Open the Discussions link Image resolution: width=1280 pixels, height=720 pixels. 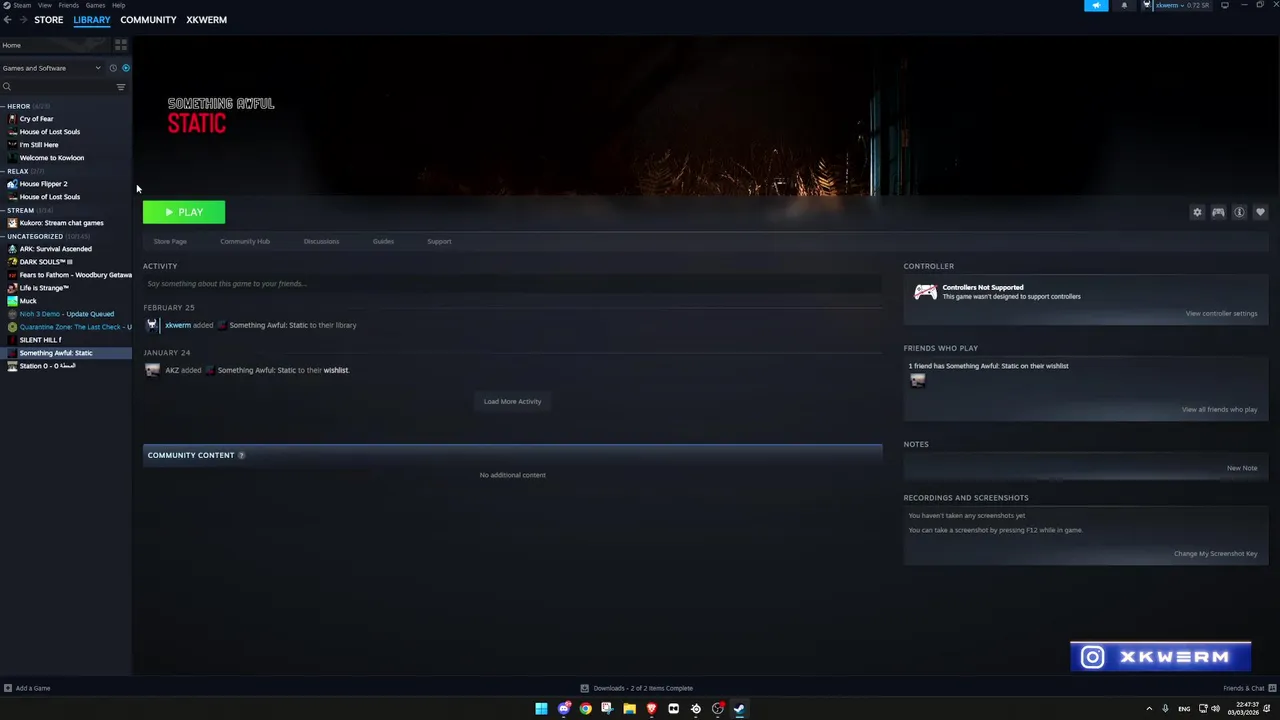(321, 241)
